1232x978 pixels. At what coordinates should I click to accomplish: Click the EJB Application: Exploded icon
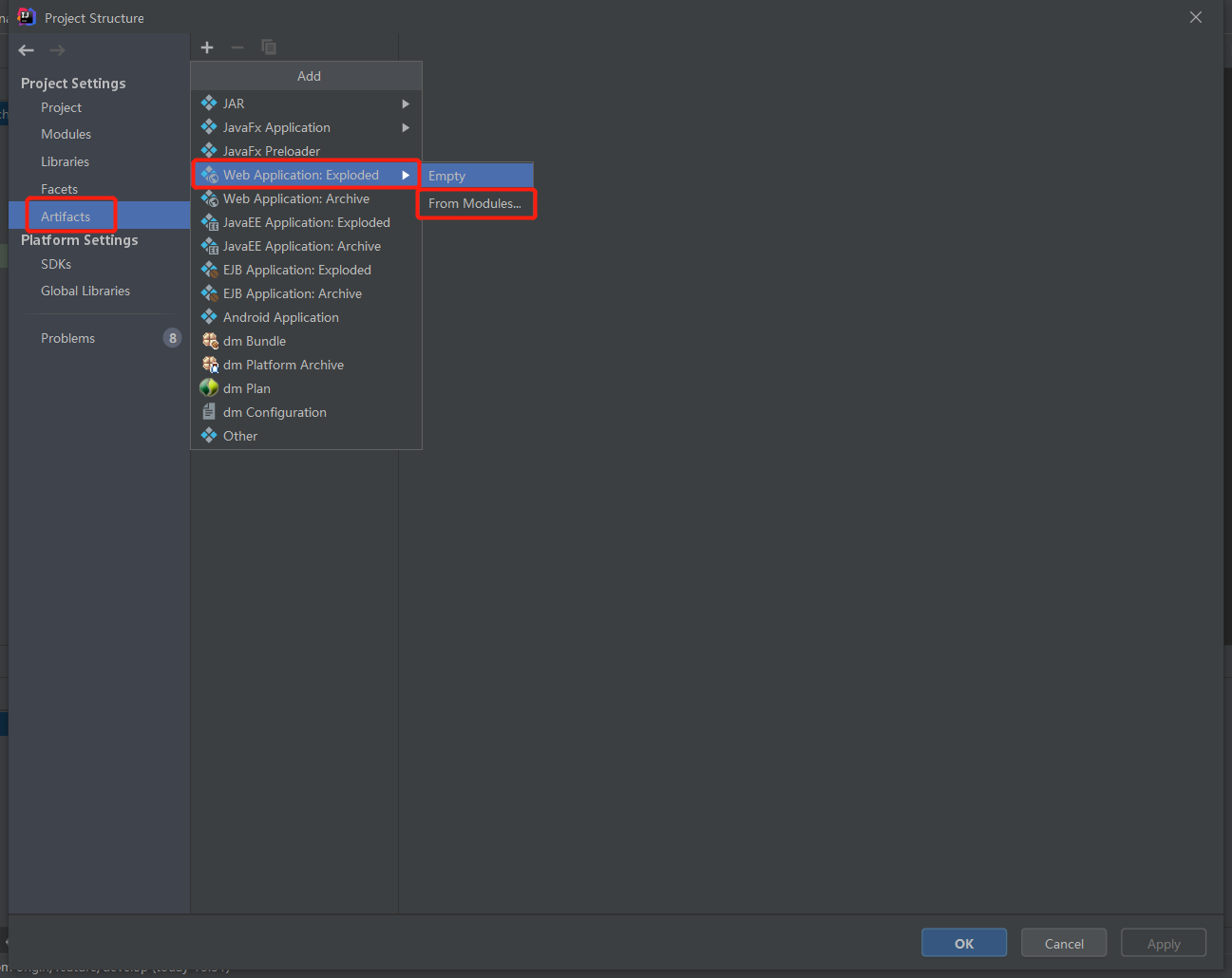pyautogui.click(x=209, y=270)
